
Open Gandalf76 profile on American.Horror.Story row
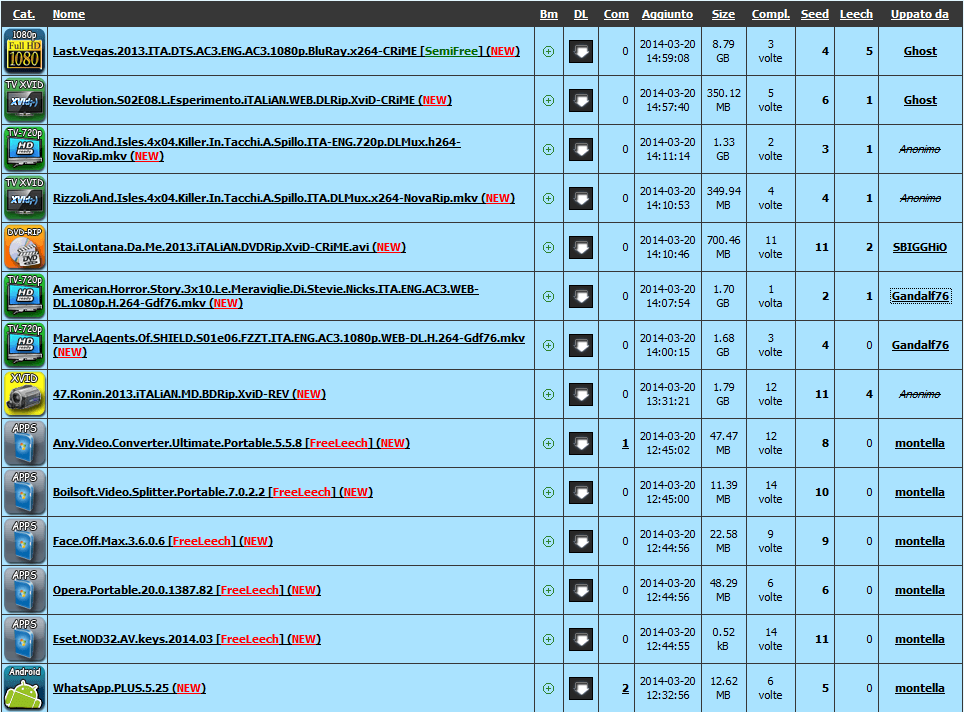coord(920,296)
